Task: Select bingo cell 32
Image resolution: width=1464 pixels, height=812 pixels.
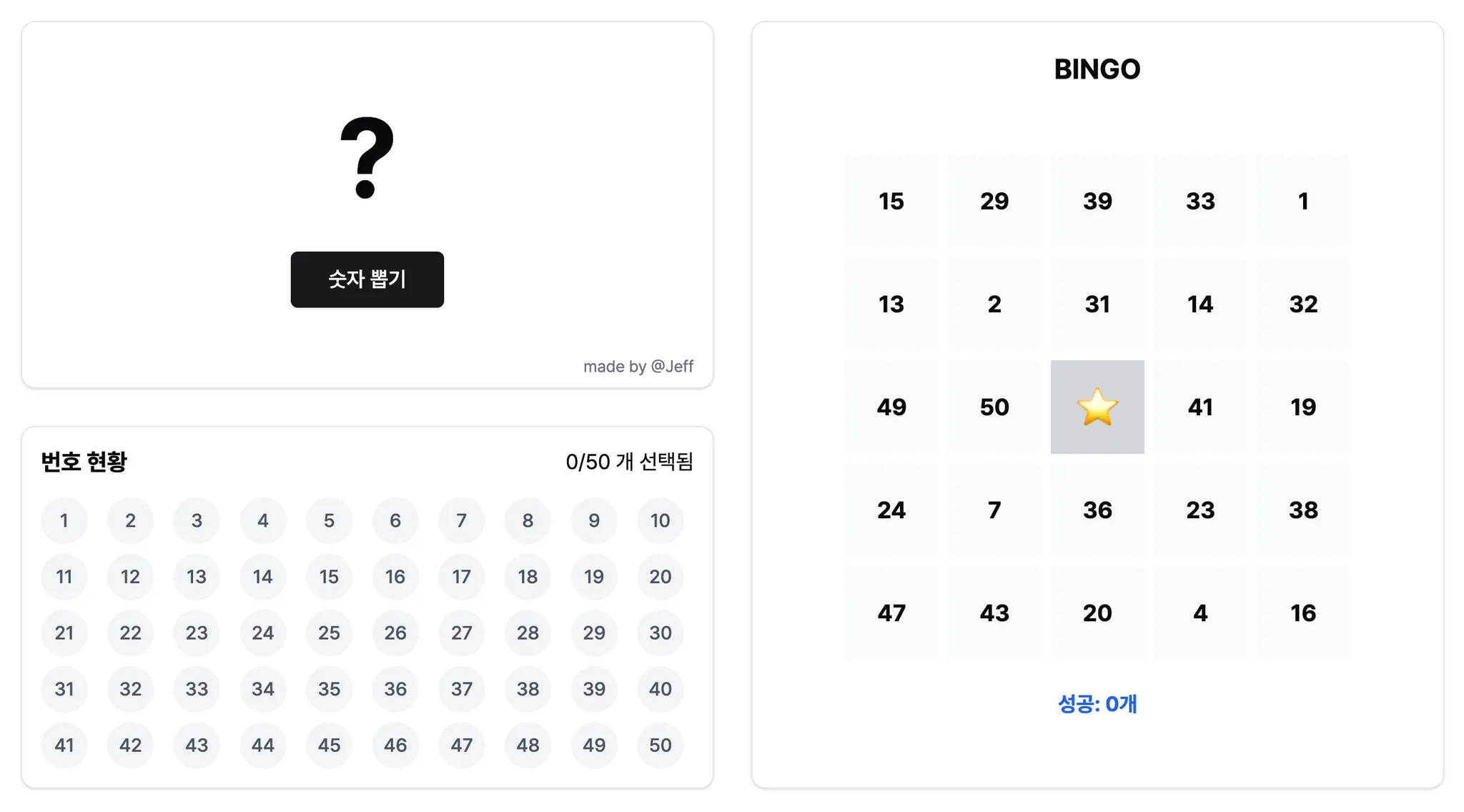Action: [1302, 304]
